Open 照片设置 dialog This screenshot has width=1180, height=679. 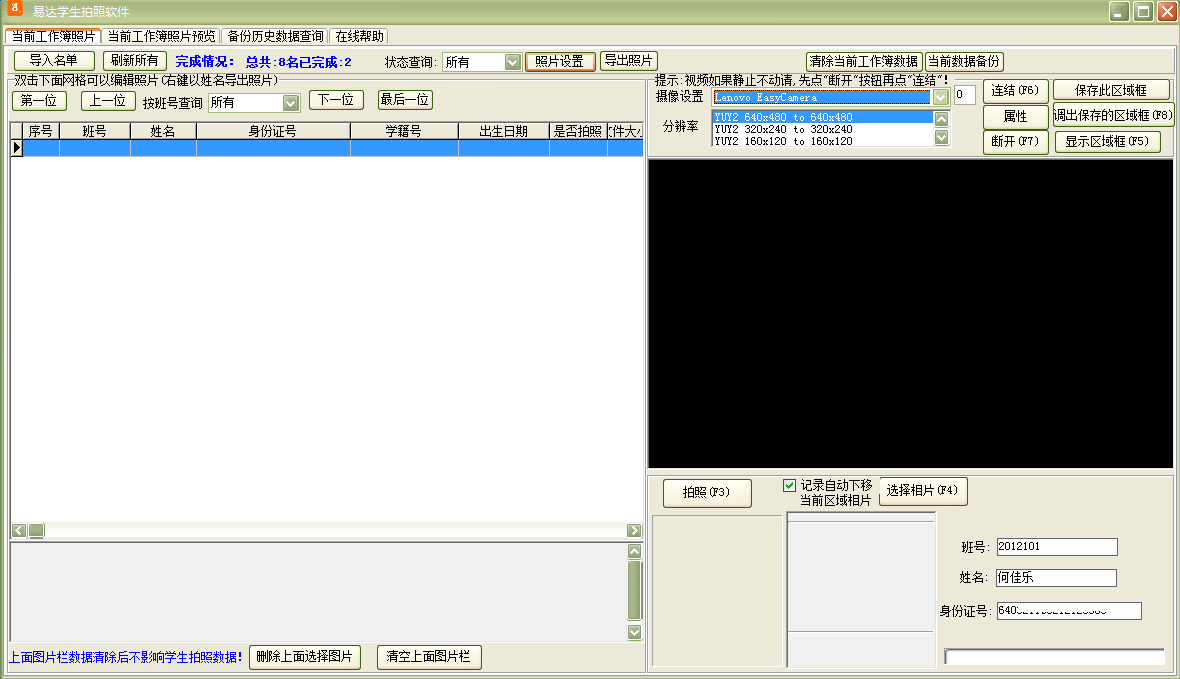click(560, 62)
